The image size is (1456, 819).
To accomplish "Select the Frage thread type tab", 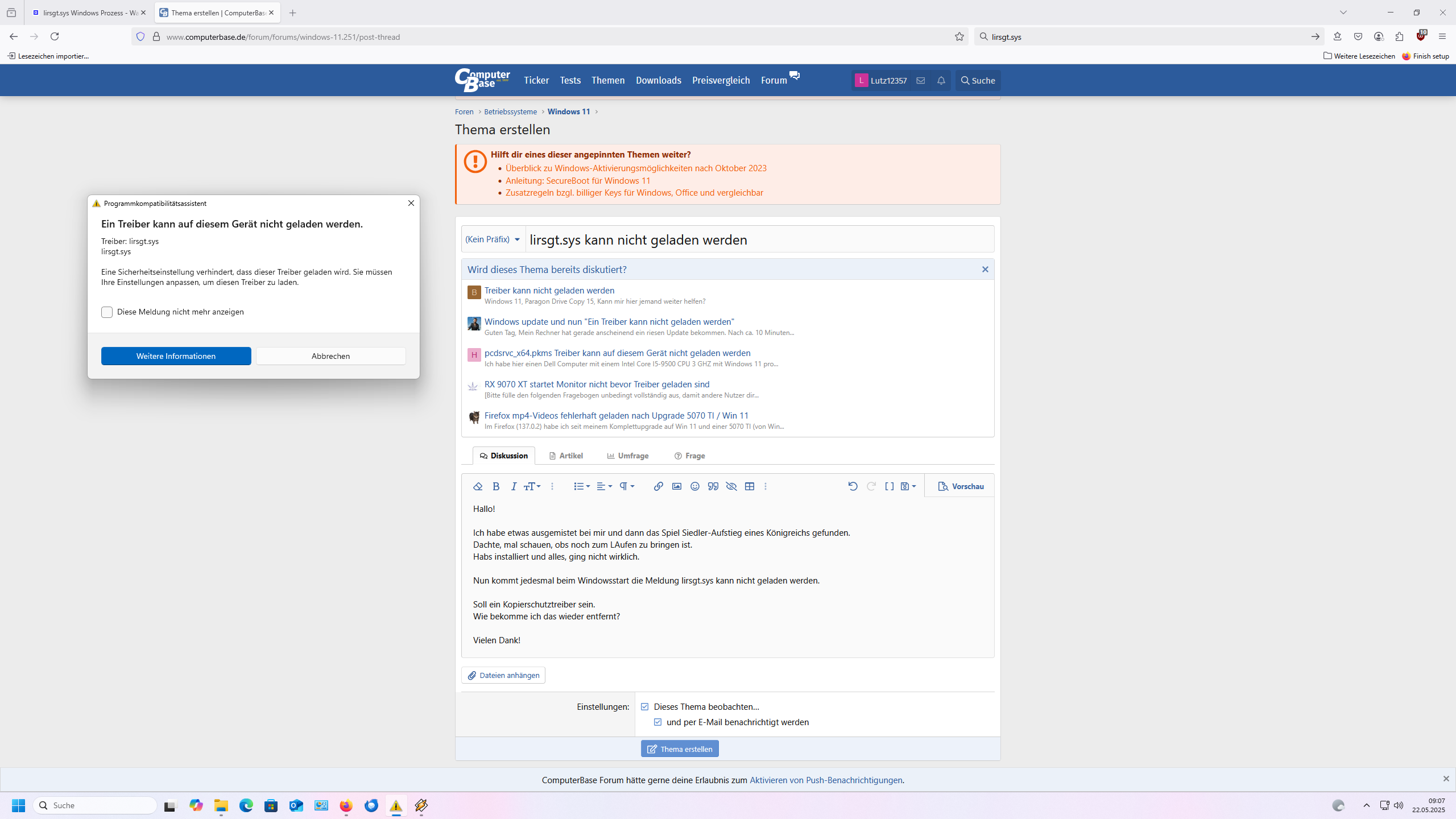I will (689, 456).
